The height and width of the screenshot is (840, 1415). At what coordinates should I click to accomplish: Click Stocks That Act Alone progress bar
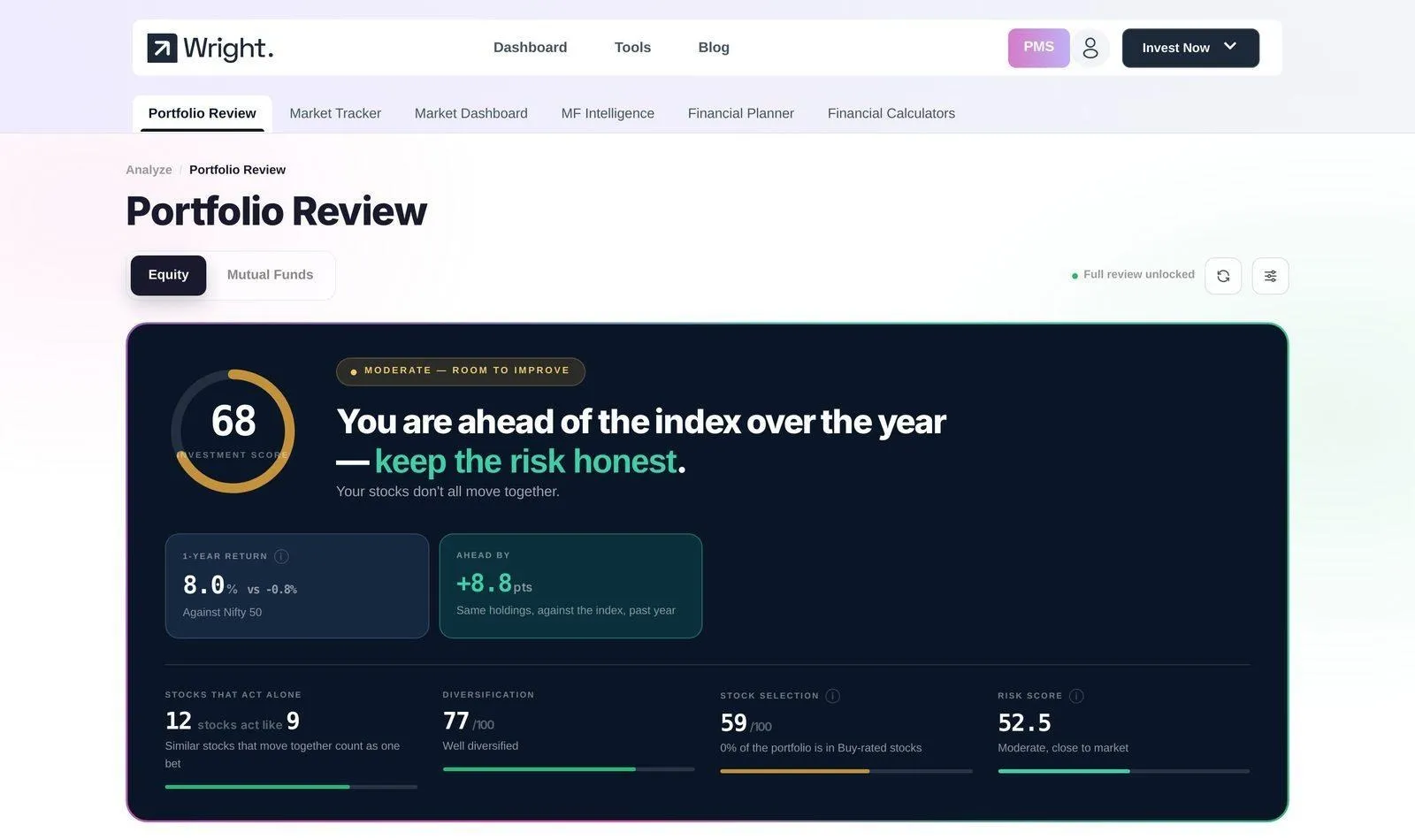point(290,787)
